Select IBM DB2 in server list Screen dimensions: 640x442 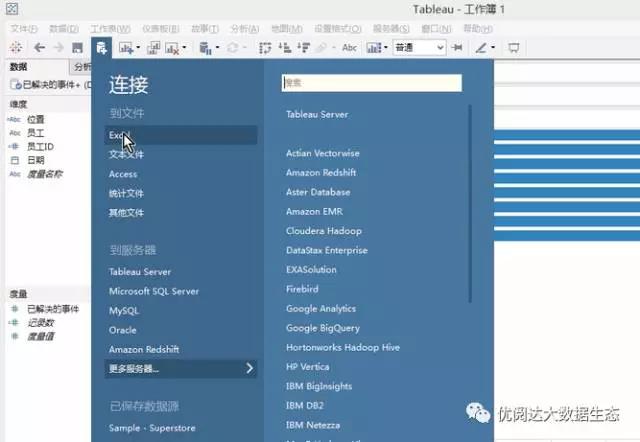pyautogui.click(x=304, y=405)
